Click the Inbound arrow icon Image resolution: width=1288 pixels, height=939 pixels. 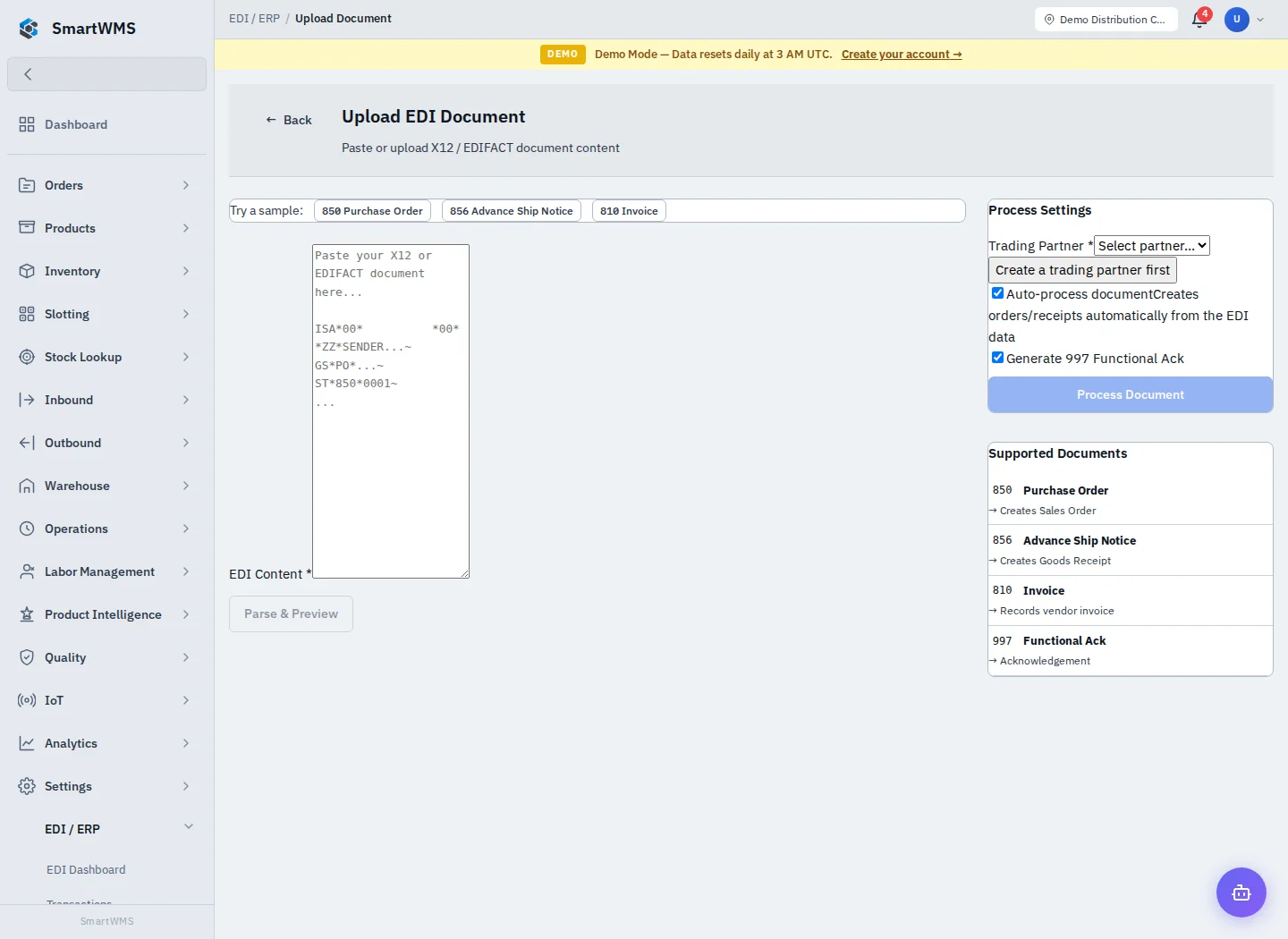point(27,400)
